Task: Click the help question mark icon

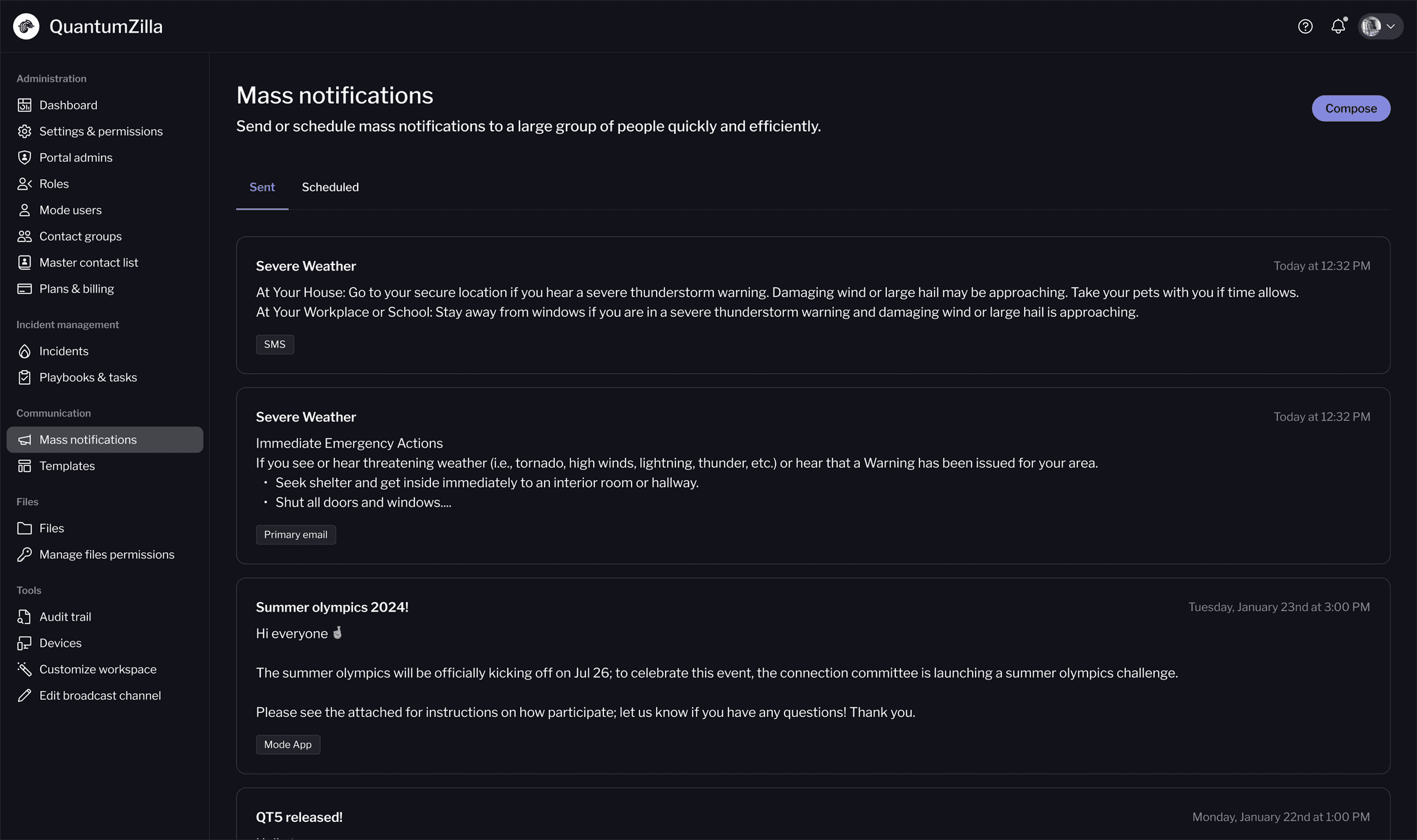Action: 1305,26
